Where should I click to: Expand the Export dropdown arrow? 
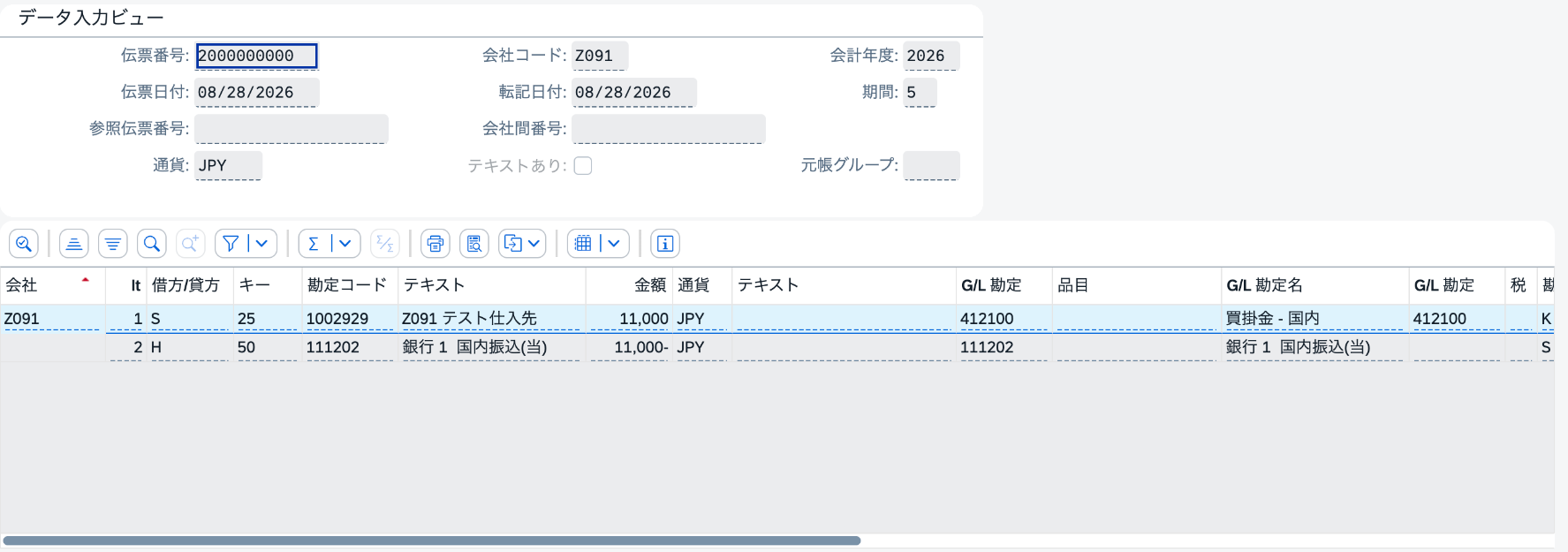[x=534, y=244]
